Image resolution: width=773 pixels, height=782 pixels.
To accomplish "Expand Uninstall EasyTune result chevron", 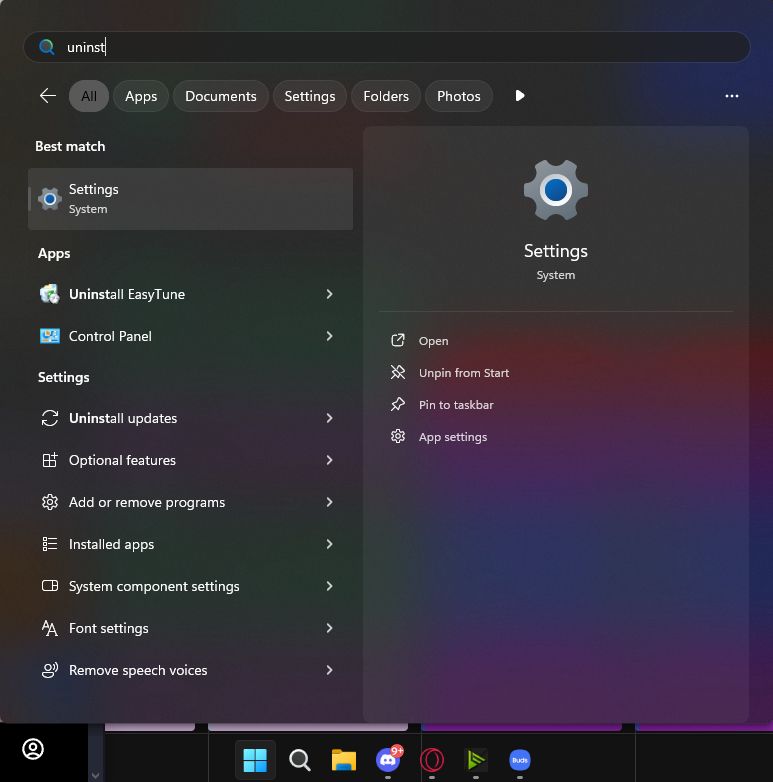I will click(329, 294).
